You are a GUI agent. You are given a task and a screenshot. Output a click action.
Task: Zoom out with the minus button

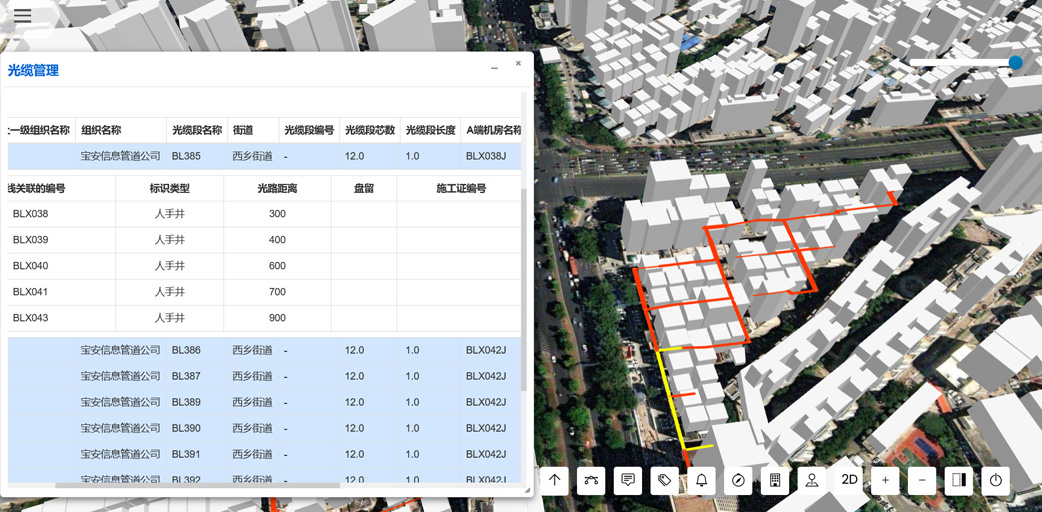[x=922, y=480]
